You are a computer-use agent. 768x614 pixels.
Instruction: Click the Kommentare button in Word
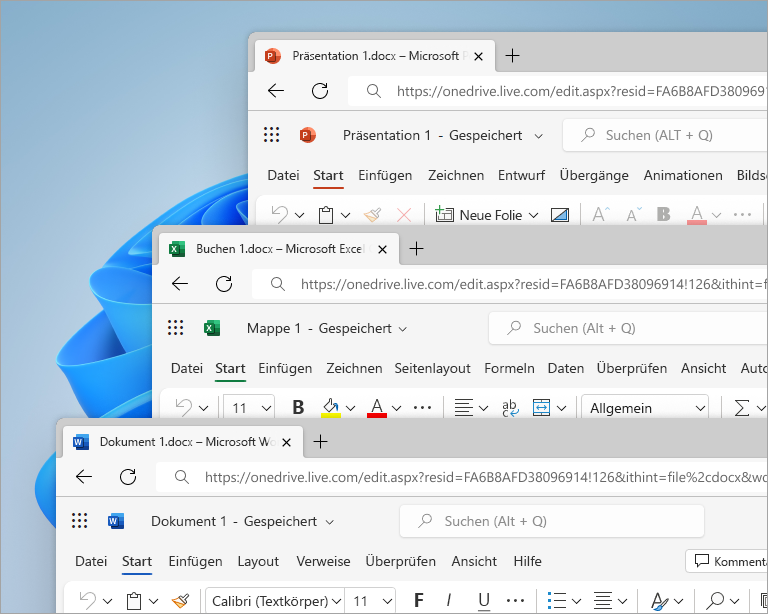727,561
